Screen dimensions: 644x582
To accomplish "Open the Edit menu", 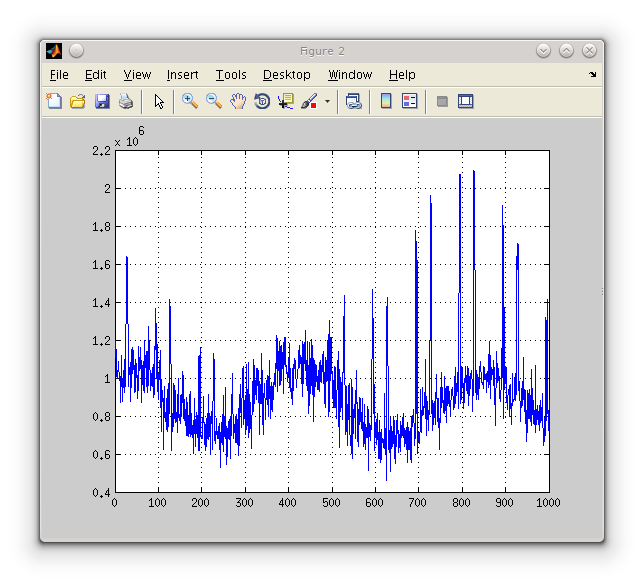I will 96,75.
